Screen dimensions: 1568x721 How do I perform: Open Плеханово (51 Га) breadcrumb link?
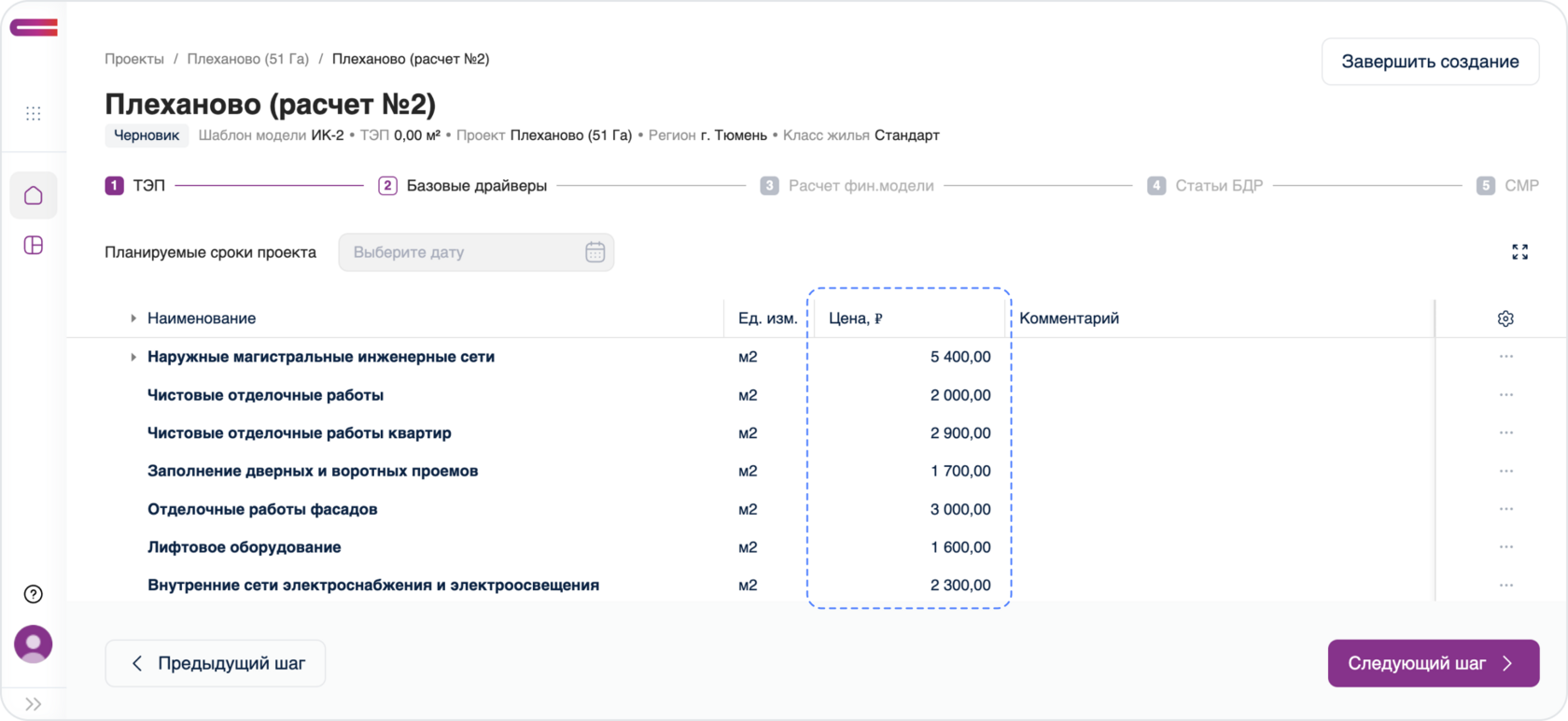[247, 59]
